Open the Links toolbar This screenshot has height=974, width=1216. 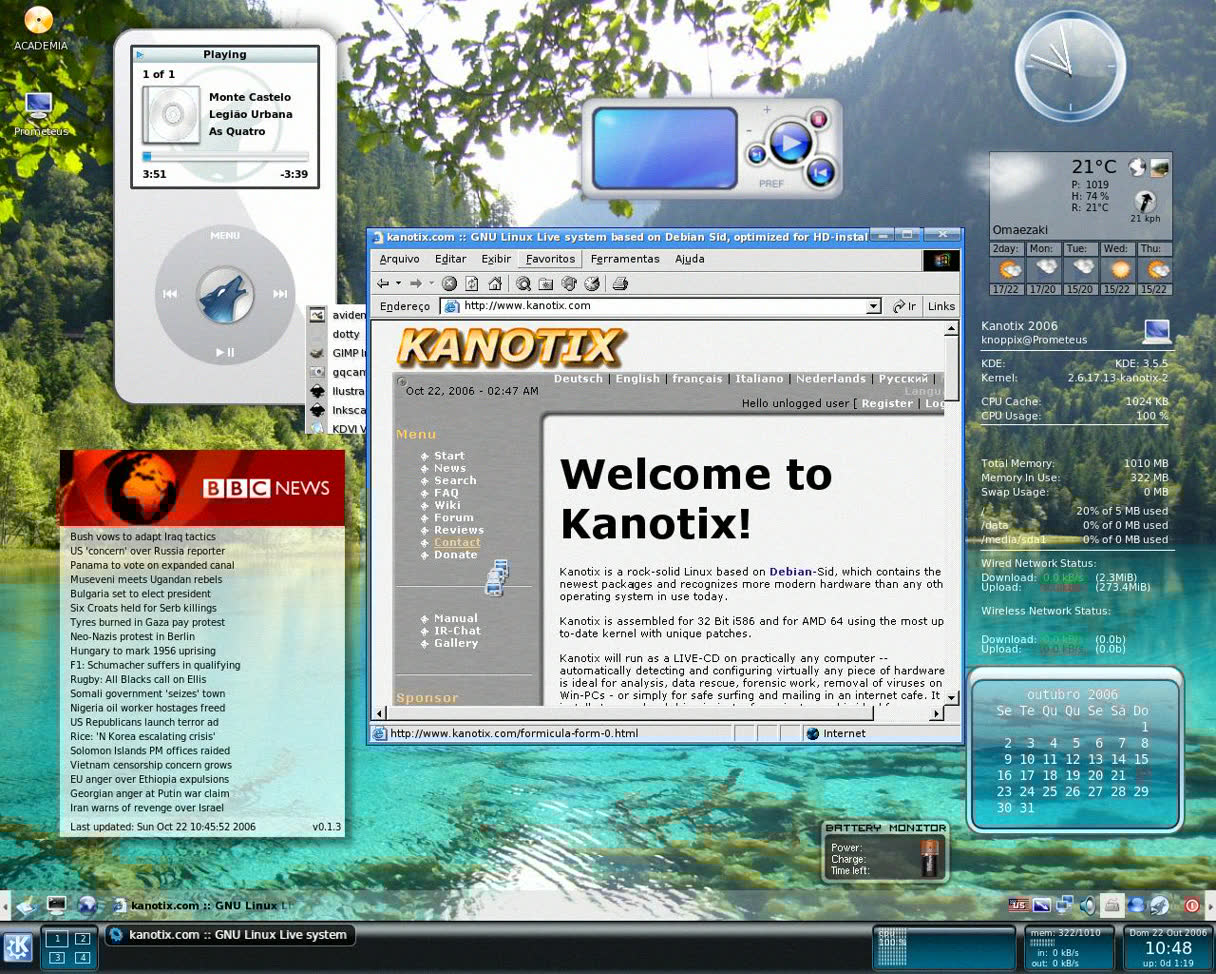(x=941, y=306)
